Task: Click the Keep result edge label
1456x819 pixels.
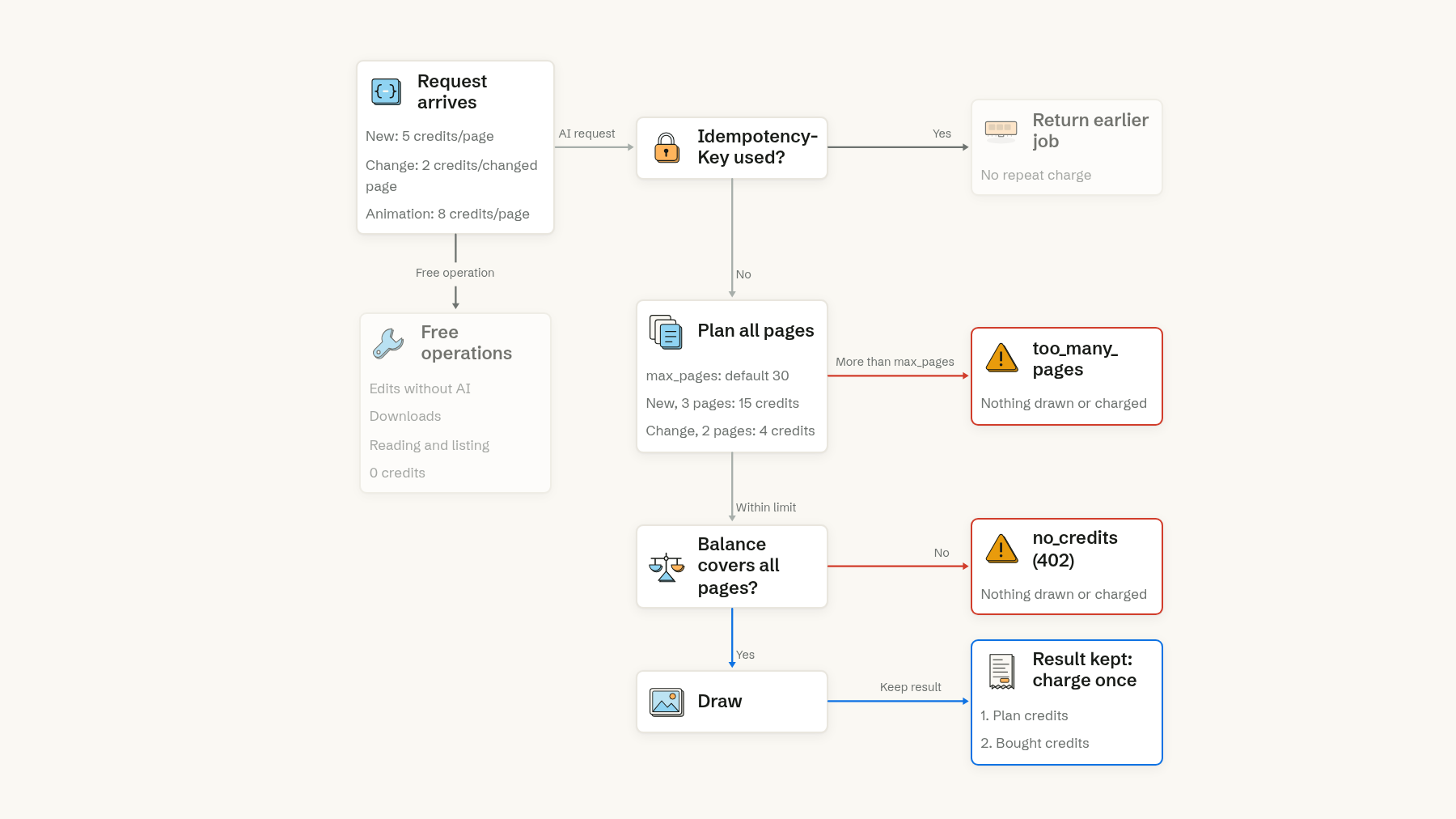Action: [x=910, y=687]
